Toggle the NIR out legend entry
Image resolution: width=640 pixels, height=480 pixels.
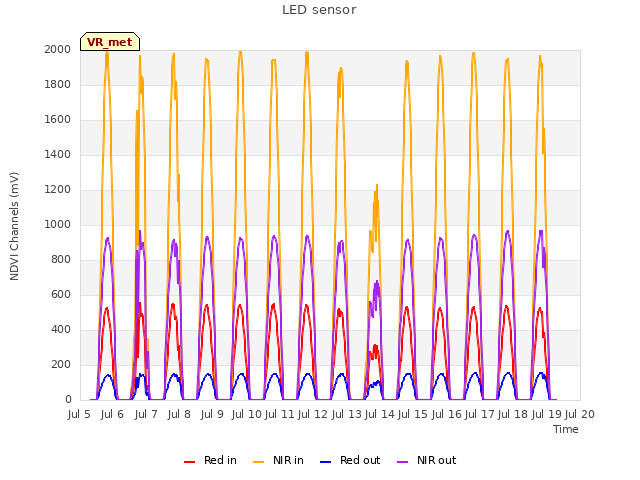point(427,460)
